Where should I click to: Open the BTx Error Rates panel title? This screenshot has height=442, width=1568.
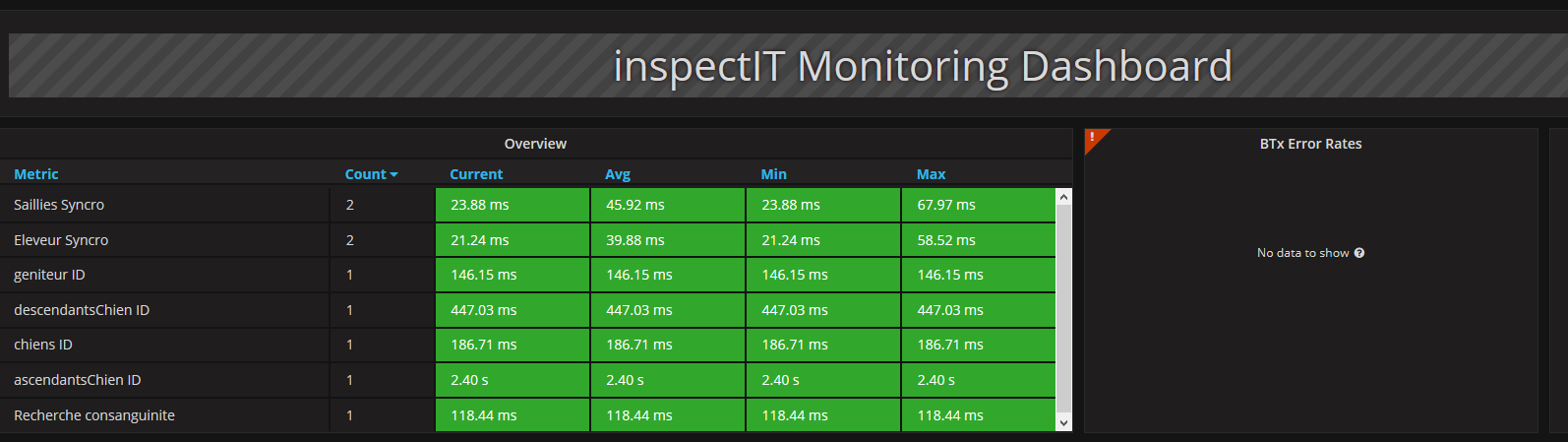click(1310, 144)
